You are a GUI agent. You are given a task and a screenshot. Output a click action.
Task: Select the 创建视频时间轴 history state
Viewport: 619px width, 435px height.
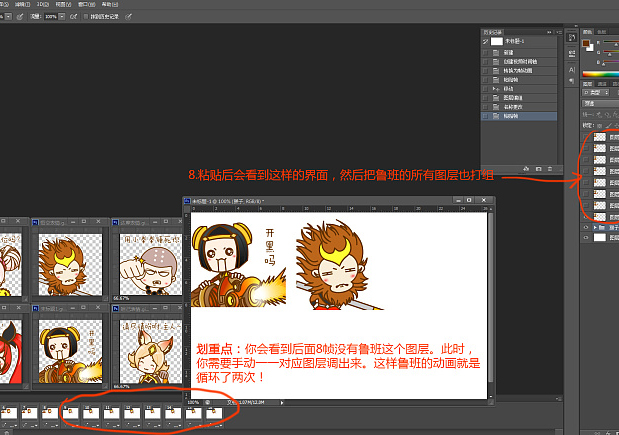coord(519,62)
